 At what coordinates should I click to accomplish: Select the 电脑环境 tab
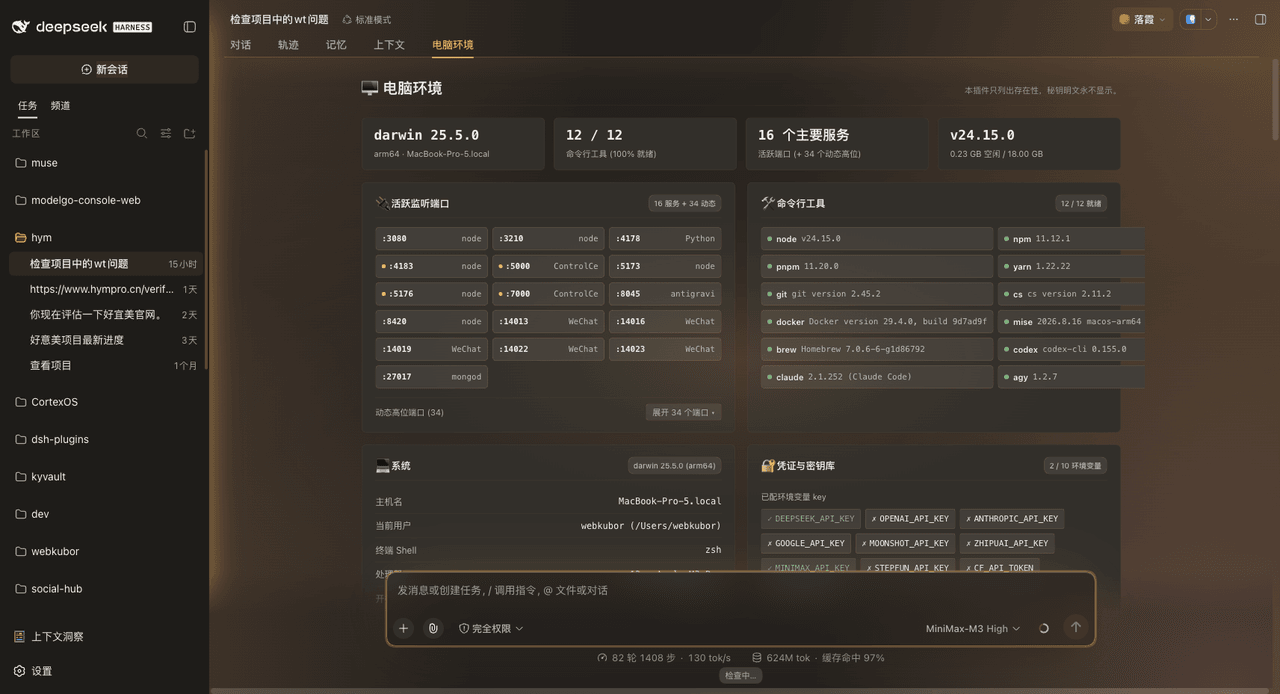(x=453, y=45)
